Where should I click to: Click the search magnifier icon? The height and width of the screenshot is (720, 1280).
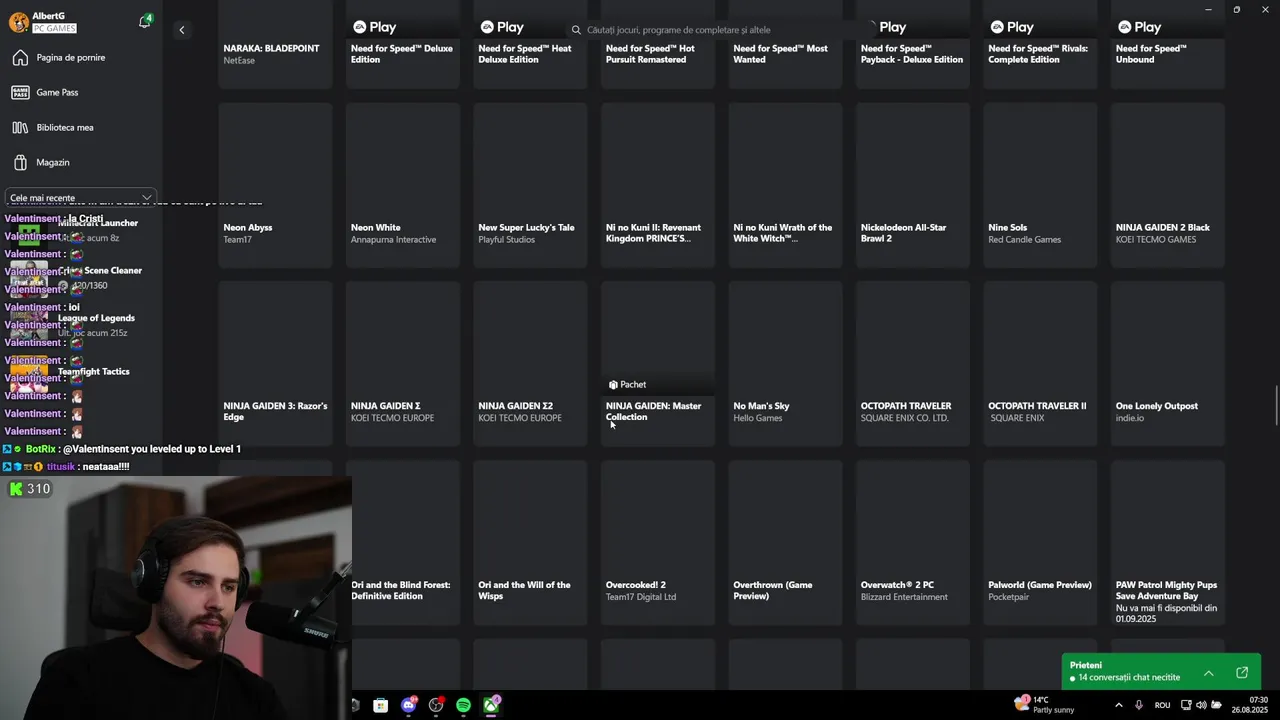click(576, 30)
